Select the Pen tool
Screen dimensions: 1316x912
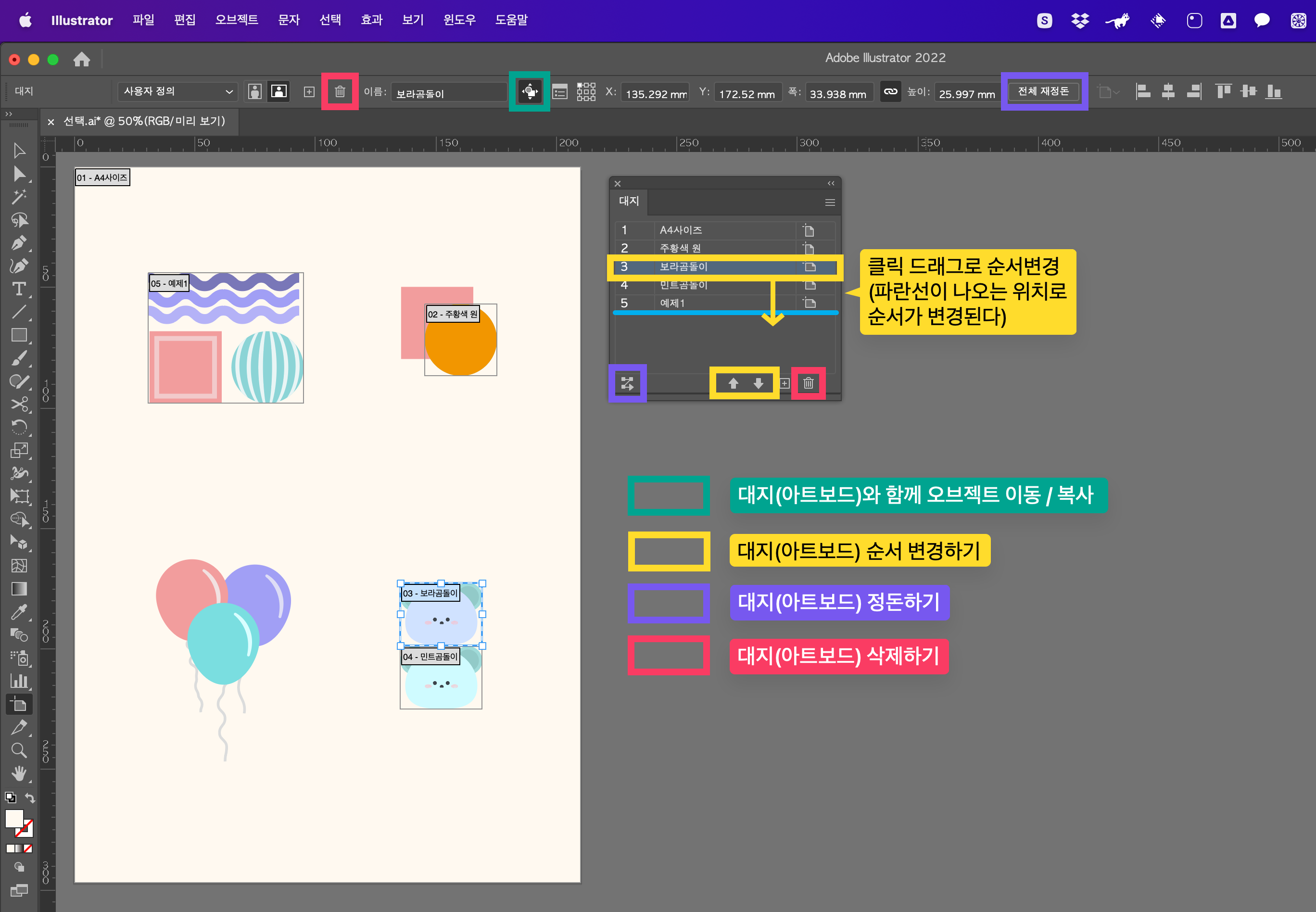(19, 243)
